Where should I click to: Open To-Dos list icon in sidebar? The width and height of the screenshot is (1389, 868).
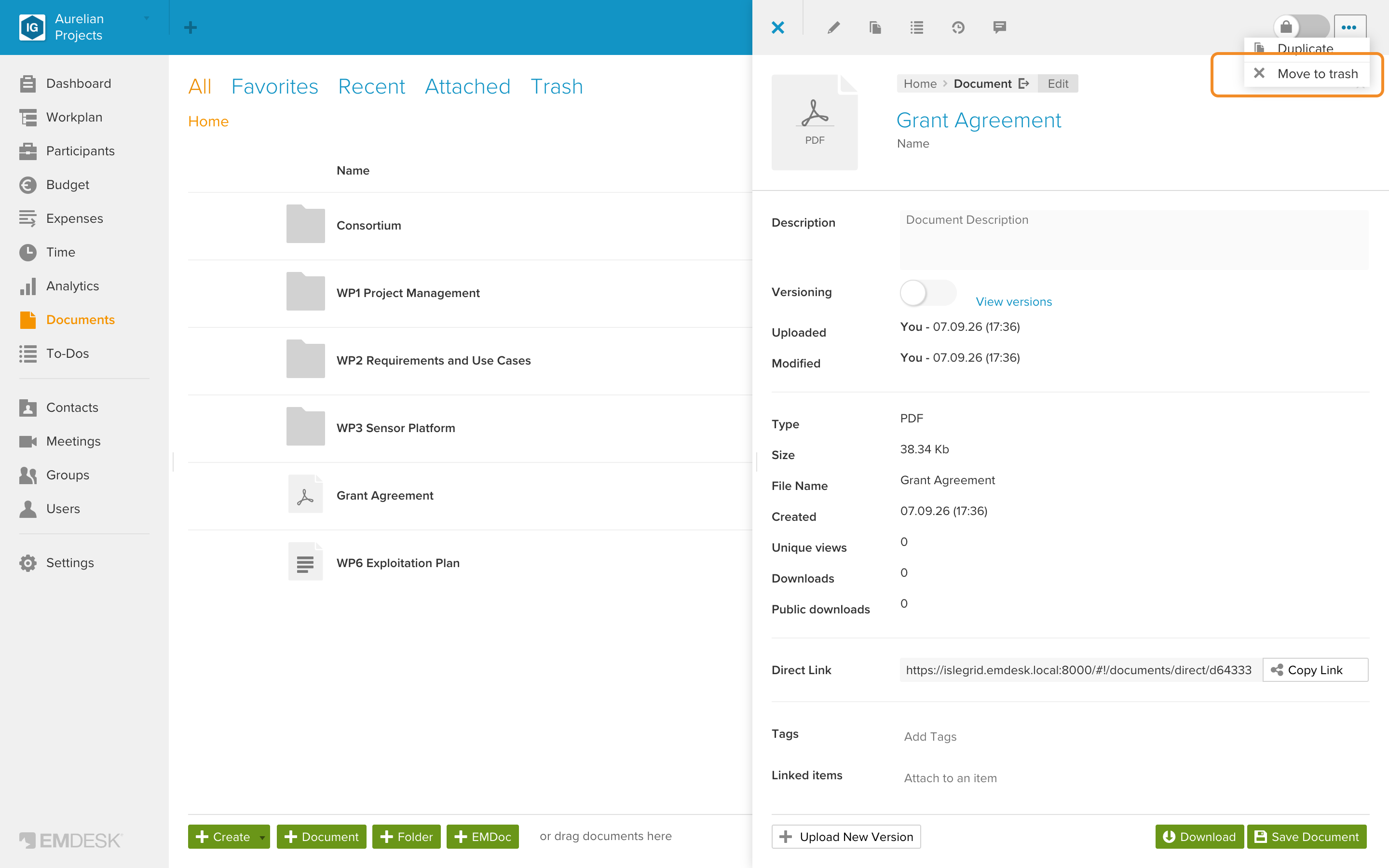[27, 353]
